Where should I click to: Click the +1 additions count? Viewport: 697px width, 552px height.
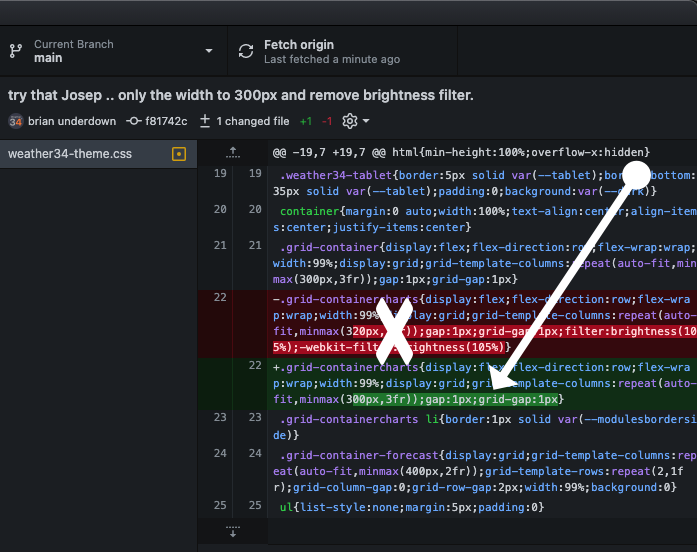[306, 121]
